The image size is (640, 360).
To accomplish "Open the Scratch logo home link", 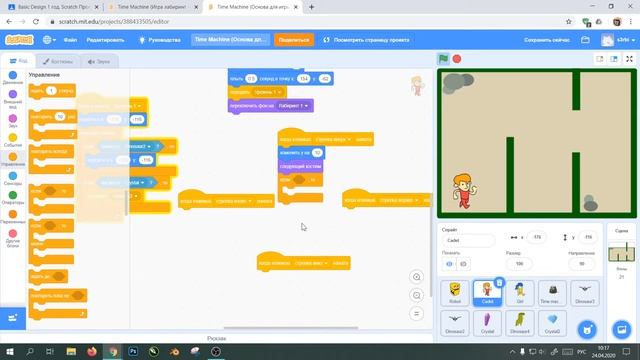I will [x=19, y=40].
